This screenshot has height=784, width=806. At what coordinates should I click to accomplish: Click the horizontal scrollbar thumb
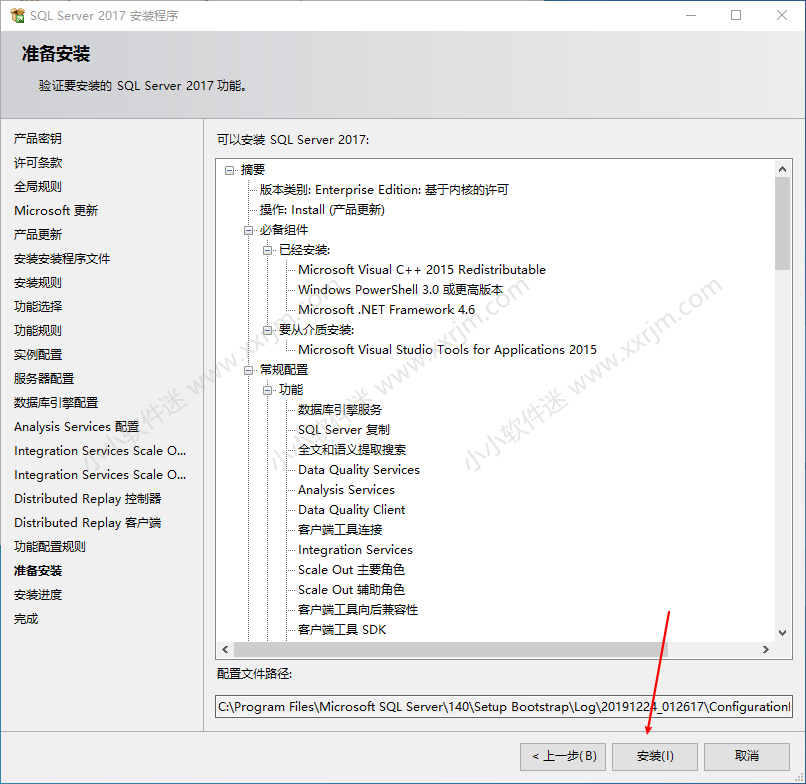(451, 649)
